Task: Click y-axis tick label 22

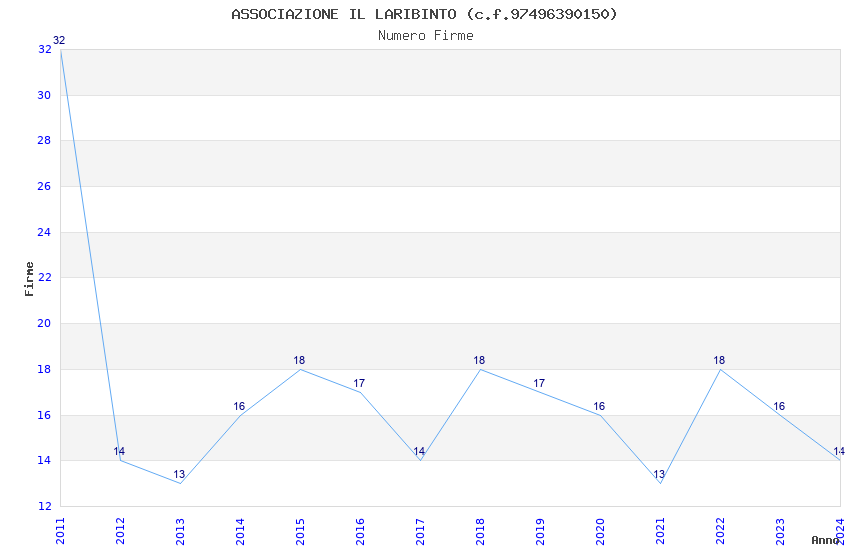Action: coord(44,277)
